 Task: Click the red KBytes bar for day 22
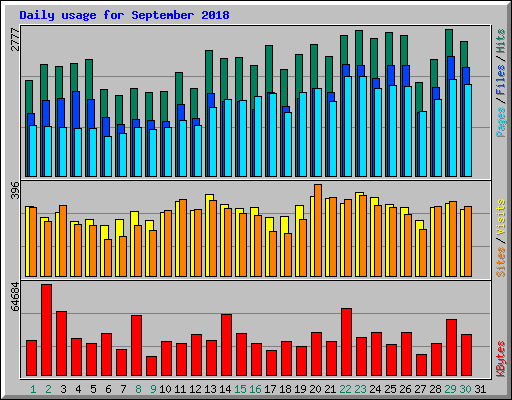(347, 342)
